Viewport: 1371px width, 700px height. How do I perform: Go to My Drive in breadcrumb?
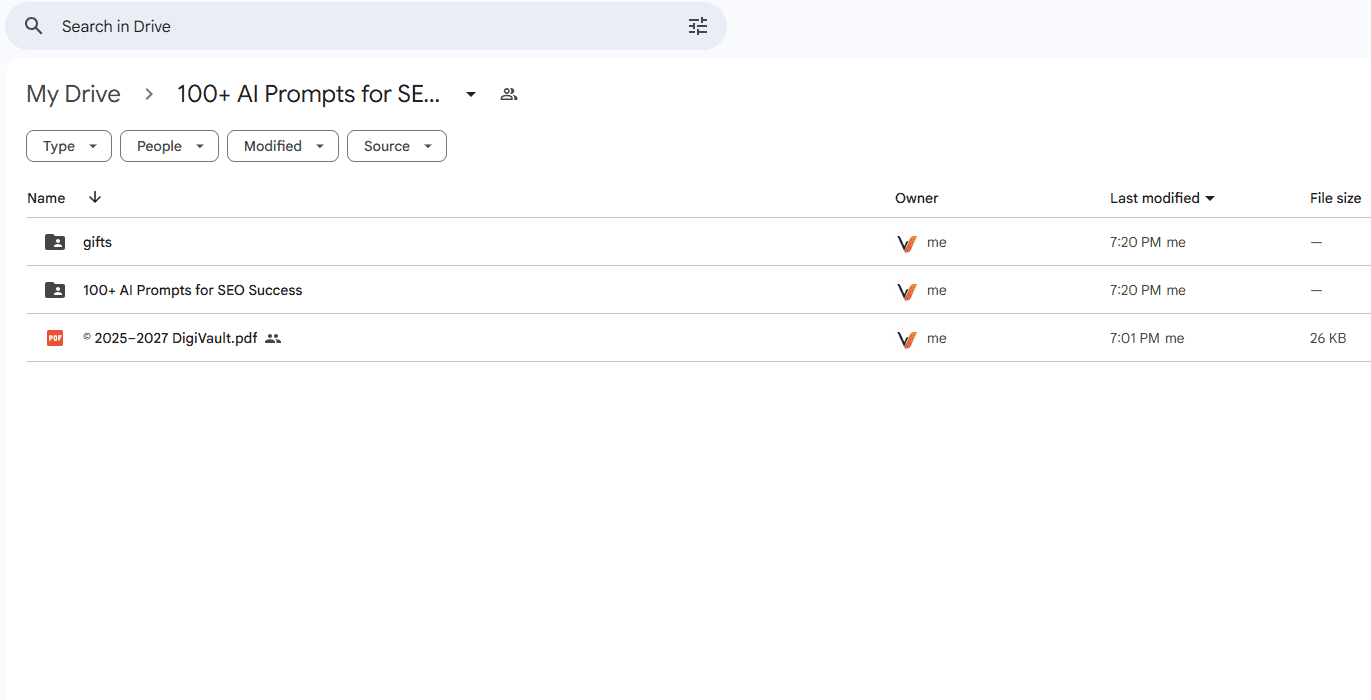point(73,94)
